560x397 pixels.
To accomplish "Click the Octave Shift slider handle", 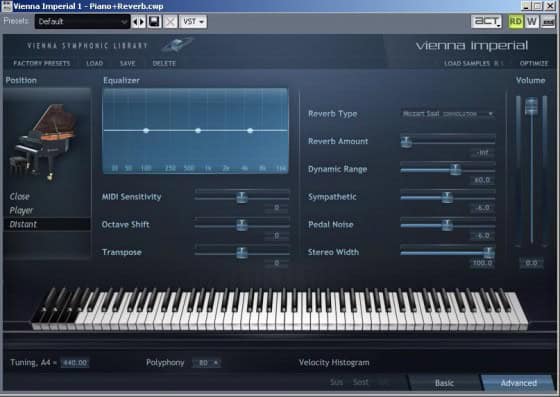I will pyautogui.click(x=242, y=225).
